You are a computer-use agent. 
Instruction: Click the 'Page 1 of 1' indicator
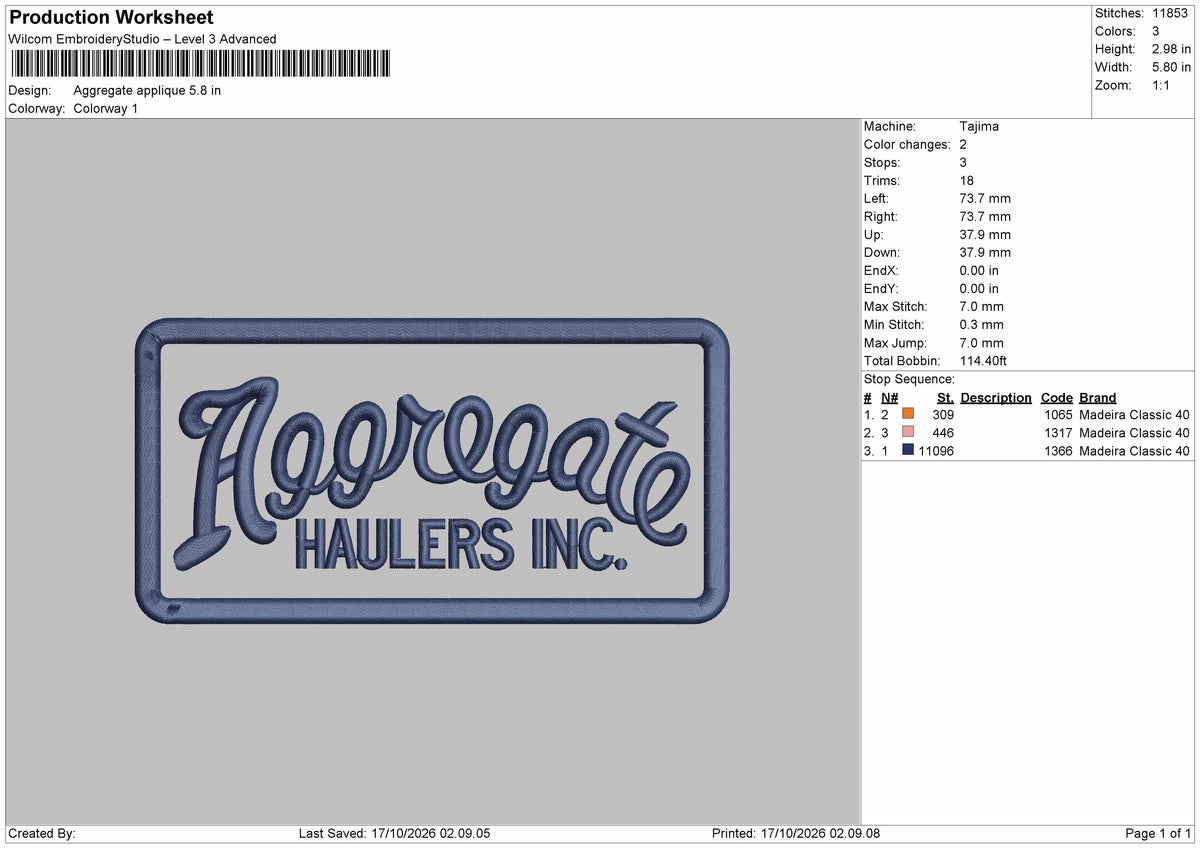pyautogui.click(x=1158, y=833)
